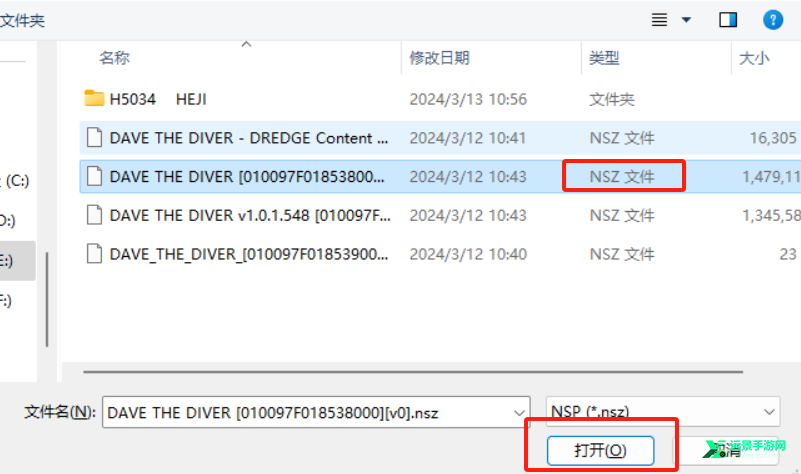
Task: Select the (E:) drive in sidebar
Action: click(x=15, y=261)
